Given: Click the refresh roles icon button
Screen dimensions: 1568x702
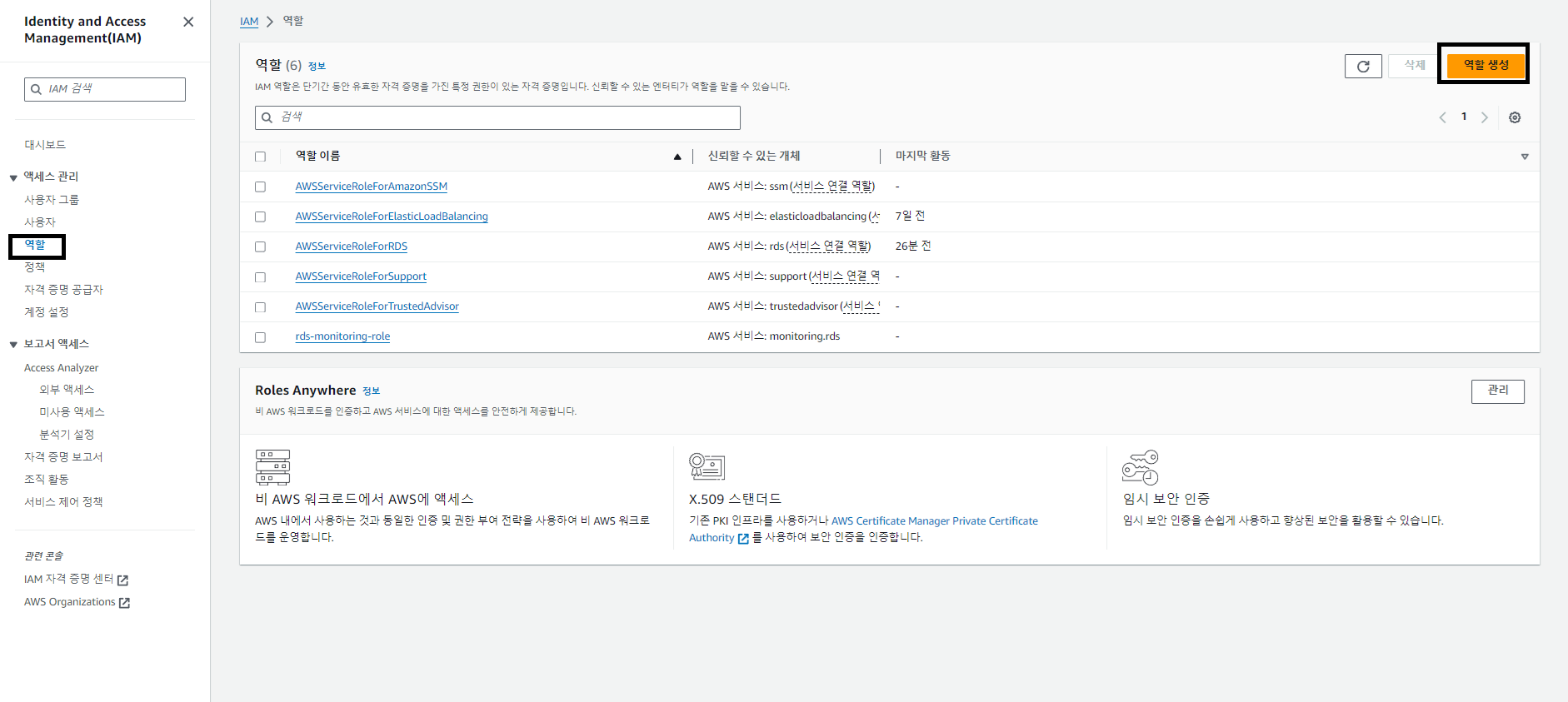Looking at the screenshot, I should pyautogui.click(x=1363, y=66).
